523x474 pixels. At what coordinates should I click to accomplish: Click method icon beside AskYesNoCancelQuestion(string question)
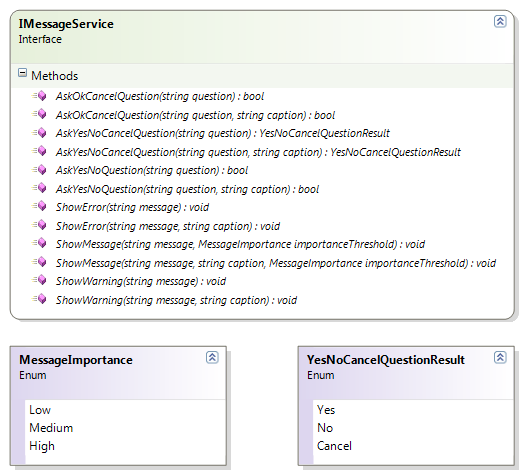39,133
